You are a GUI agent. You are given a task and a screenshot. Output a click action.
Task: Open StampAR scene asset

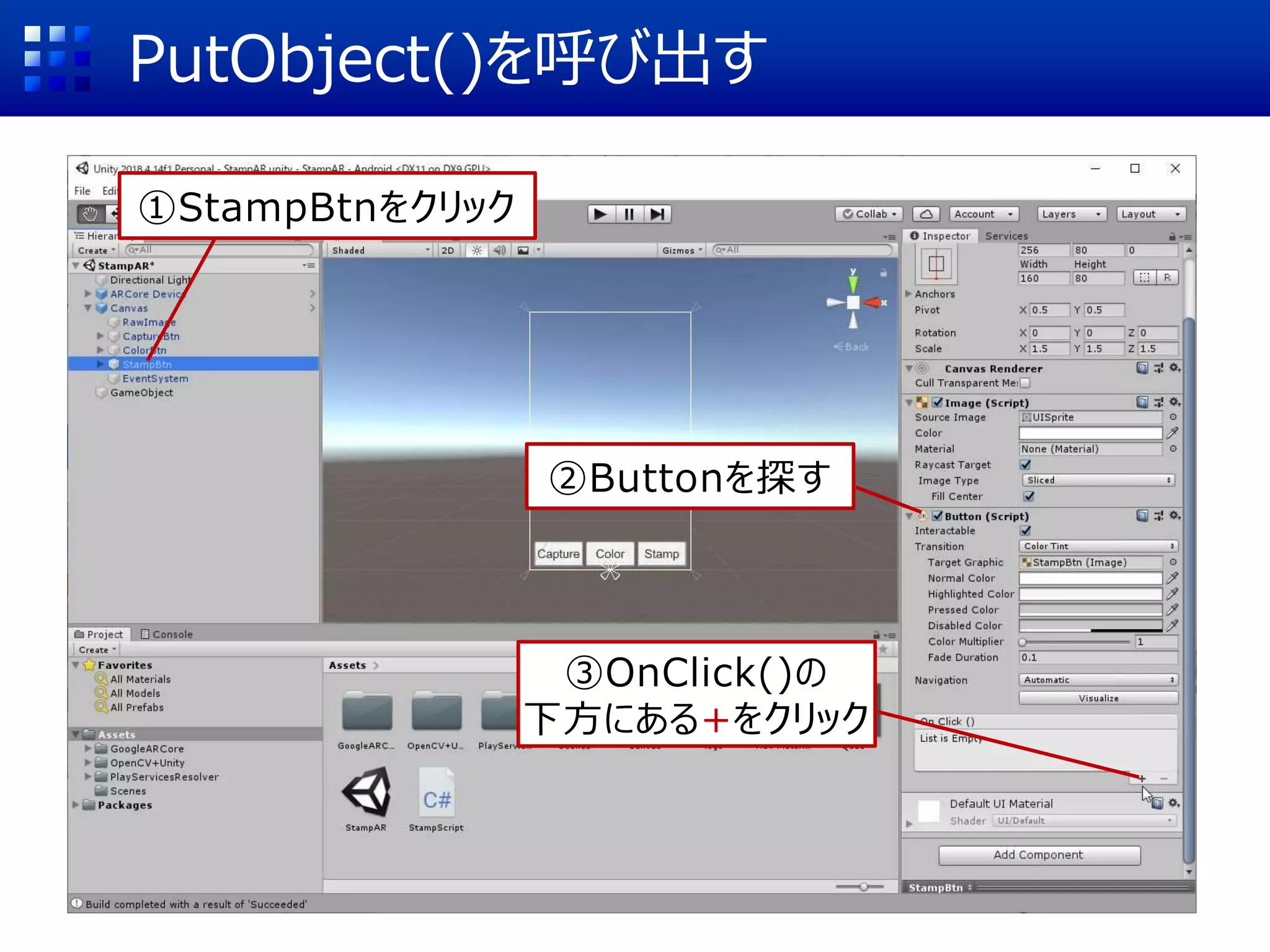(x=366, y=800)
